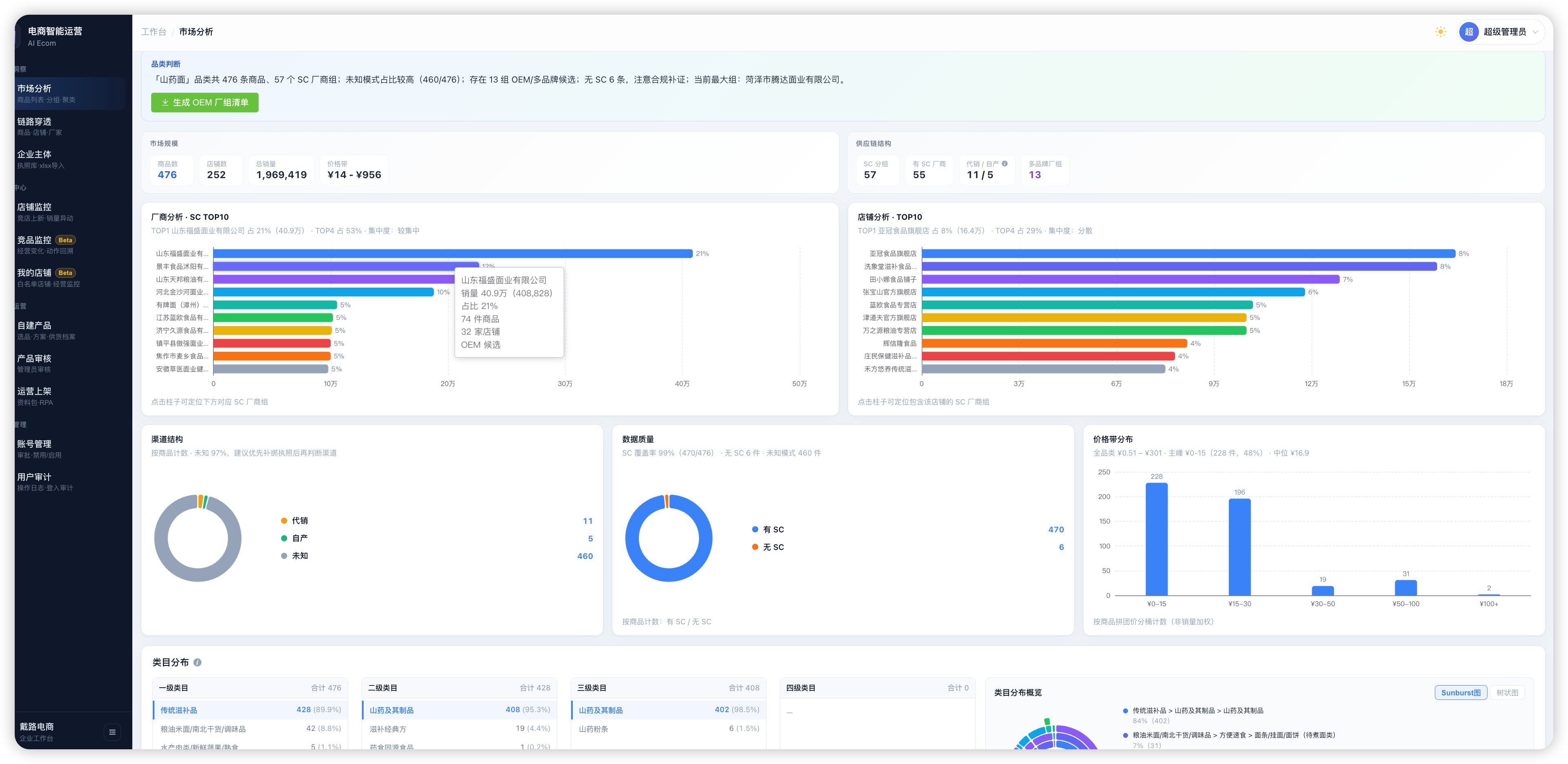Click 多品牌厂组 13 stat card
1568x764 pixels.
[1045, 170]
